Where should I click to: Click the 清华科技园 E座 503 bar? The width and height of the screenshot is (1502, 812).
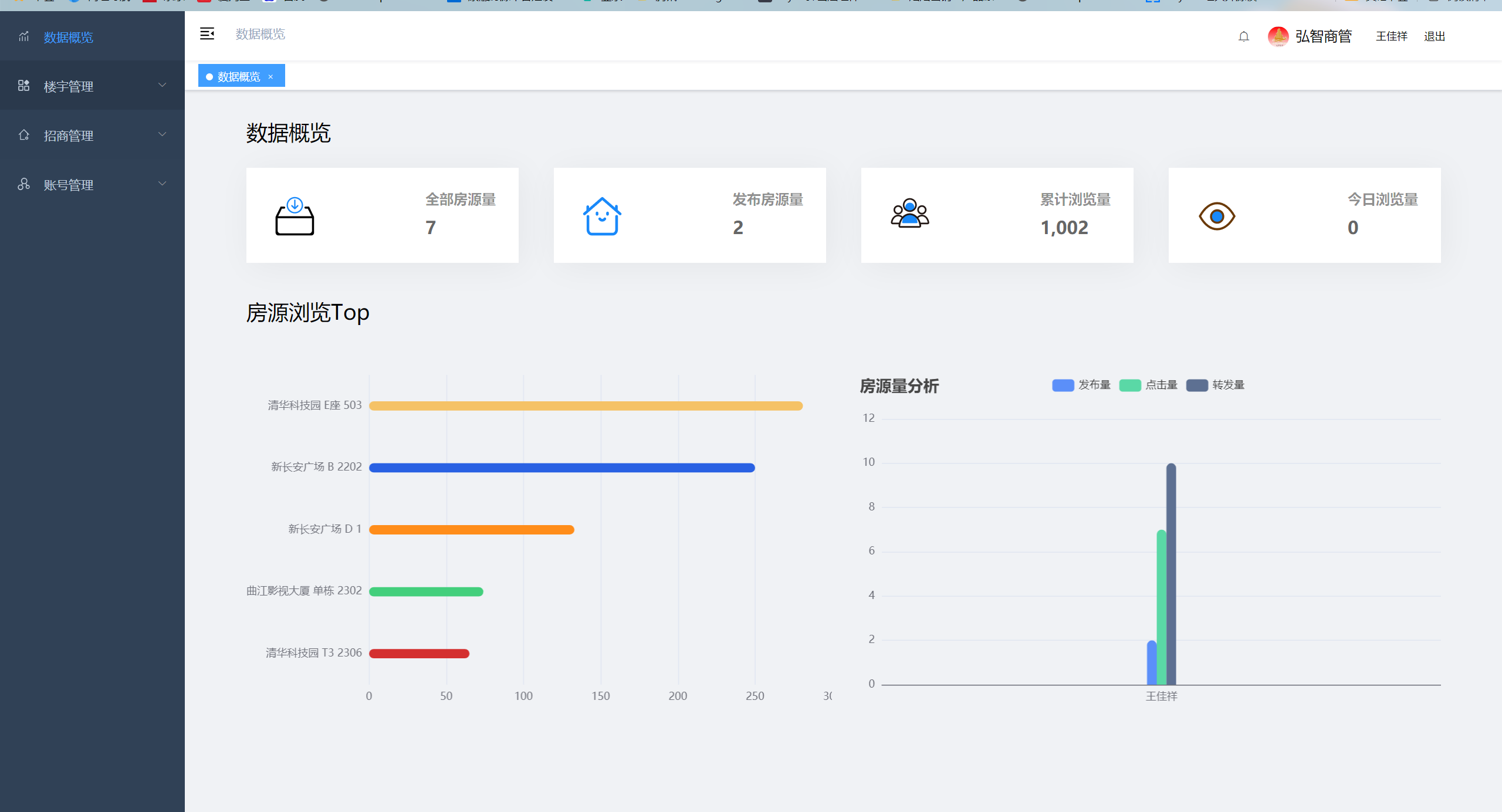(x=586, y=406)
